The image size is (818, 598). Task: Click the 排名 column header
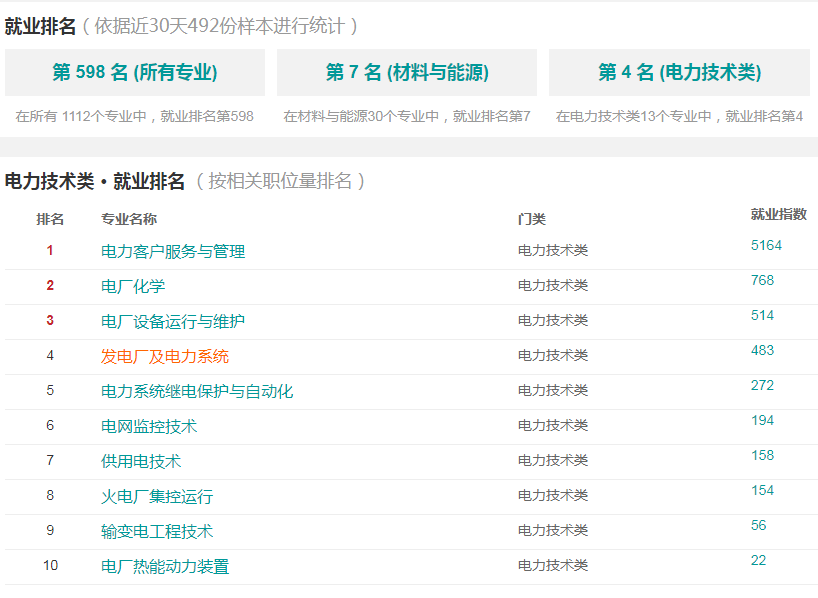(x=50, y=219)
